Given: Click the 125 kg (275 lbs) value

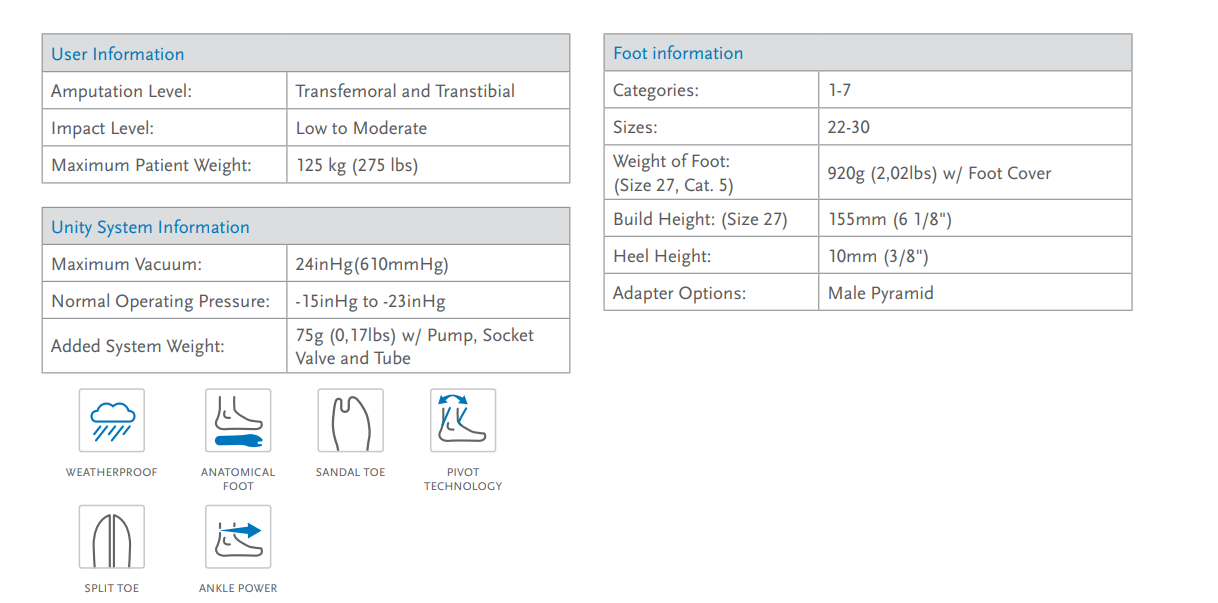Looking at the screenshot, I should click(357, 165).
